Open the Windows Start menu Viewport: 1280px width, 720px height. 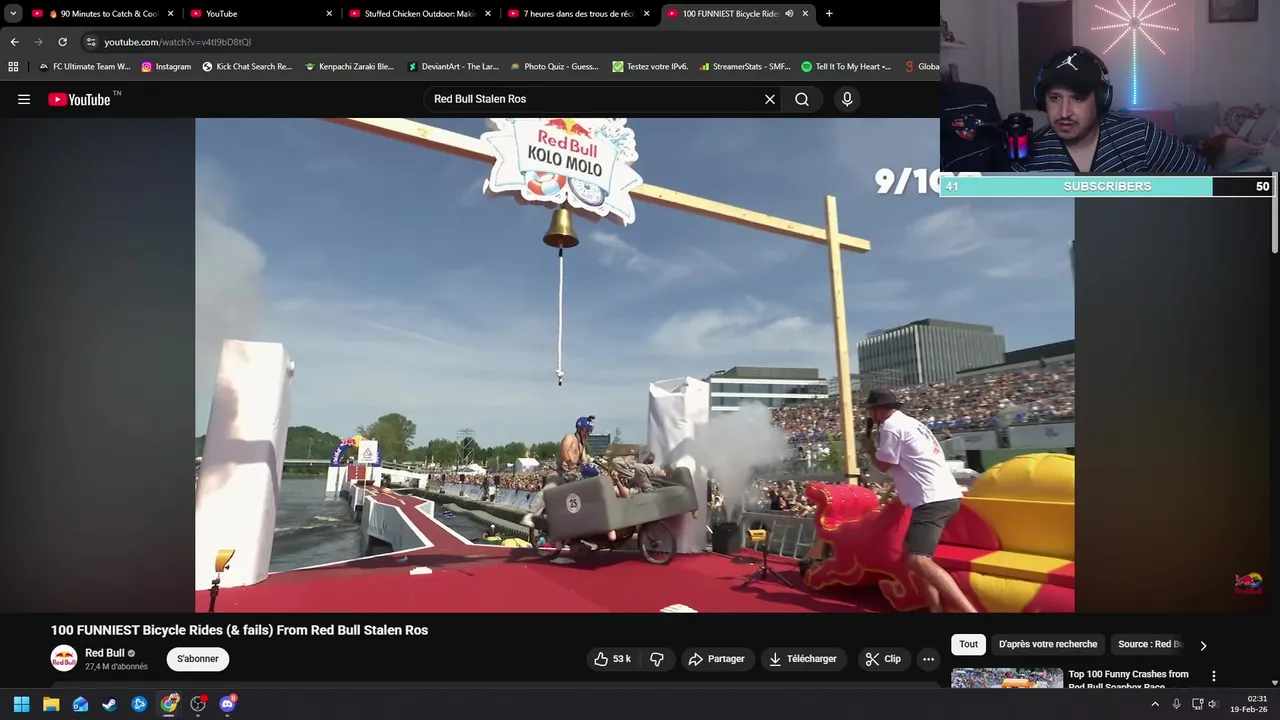coord(21,704)
